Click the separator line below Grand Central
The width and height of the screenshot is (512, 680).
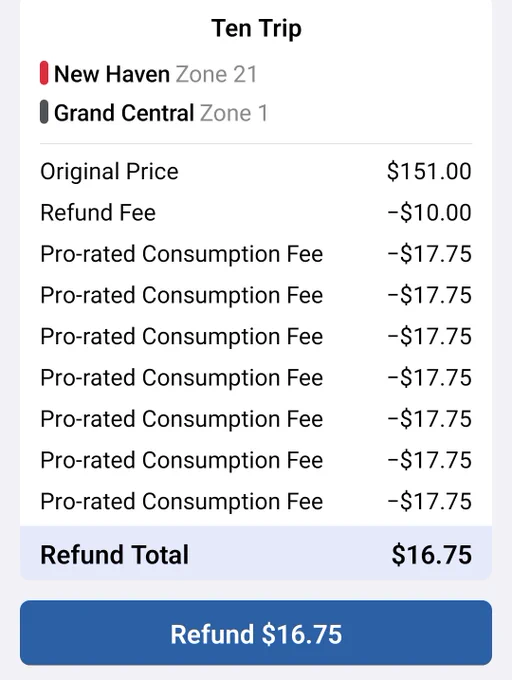pos(256,143)
